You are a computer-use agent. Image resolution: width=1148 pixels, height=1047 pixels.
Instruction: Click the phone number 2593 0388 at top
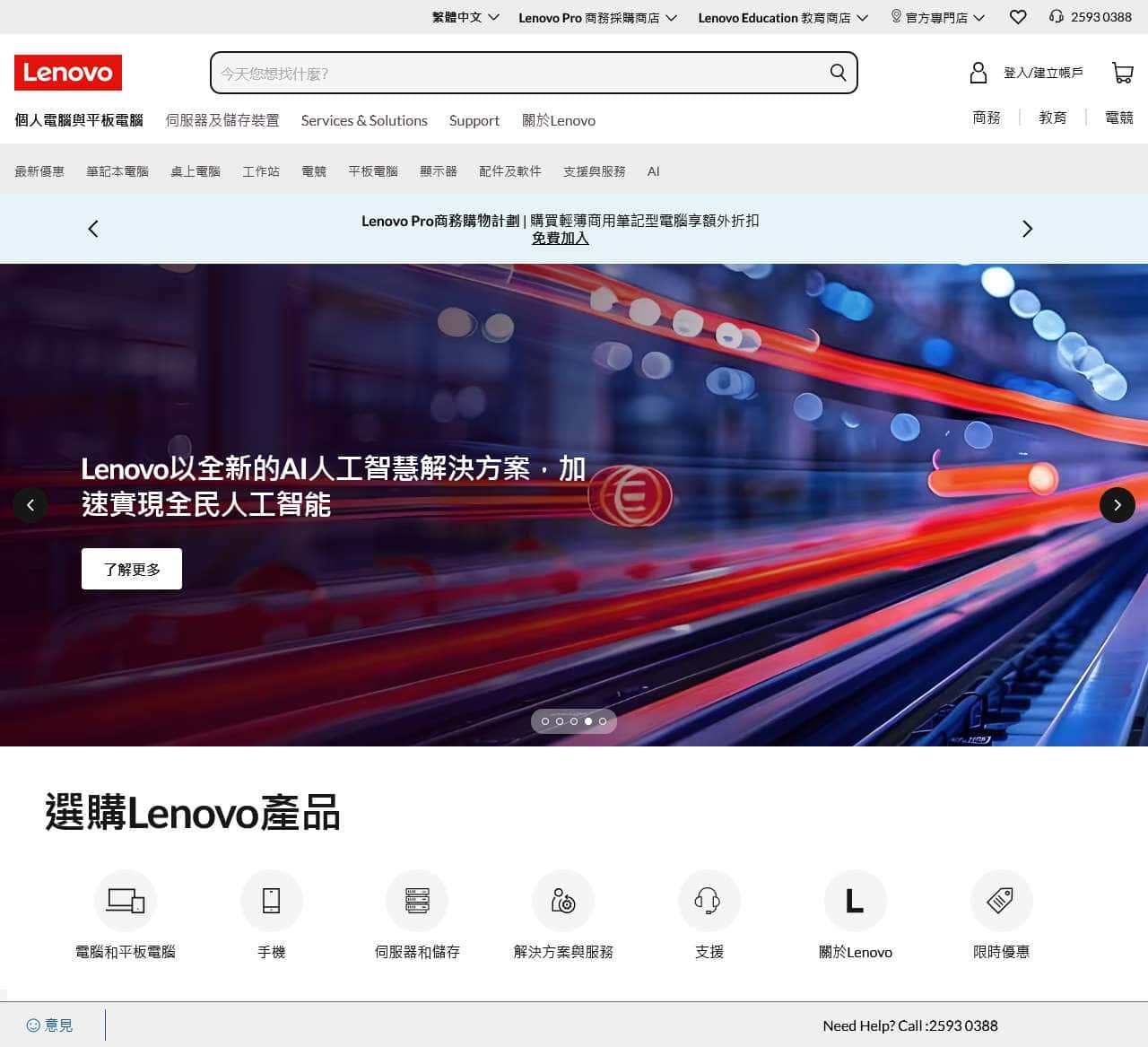point(1101,17)
